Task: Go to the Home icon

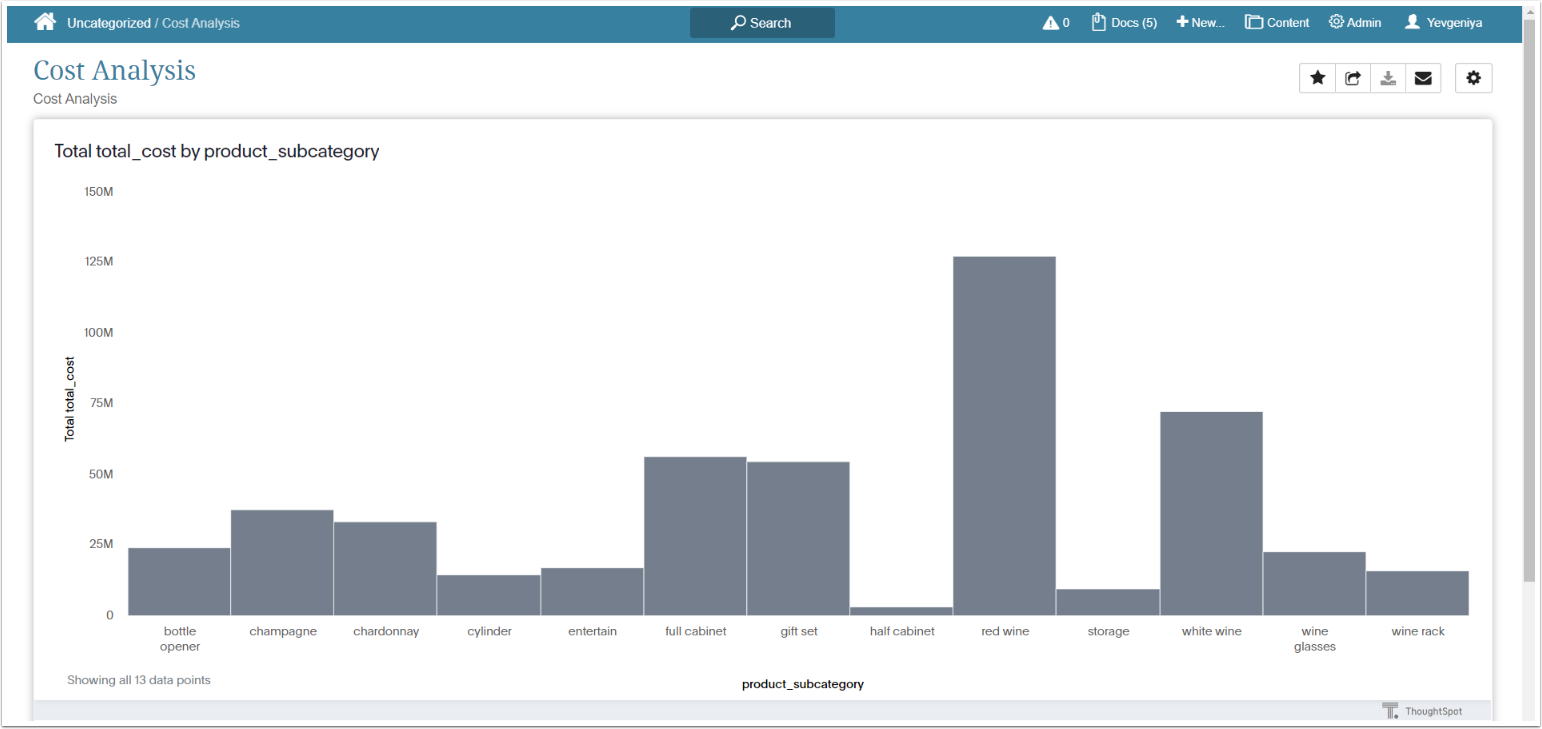Action: point(44,22)
